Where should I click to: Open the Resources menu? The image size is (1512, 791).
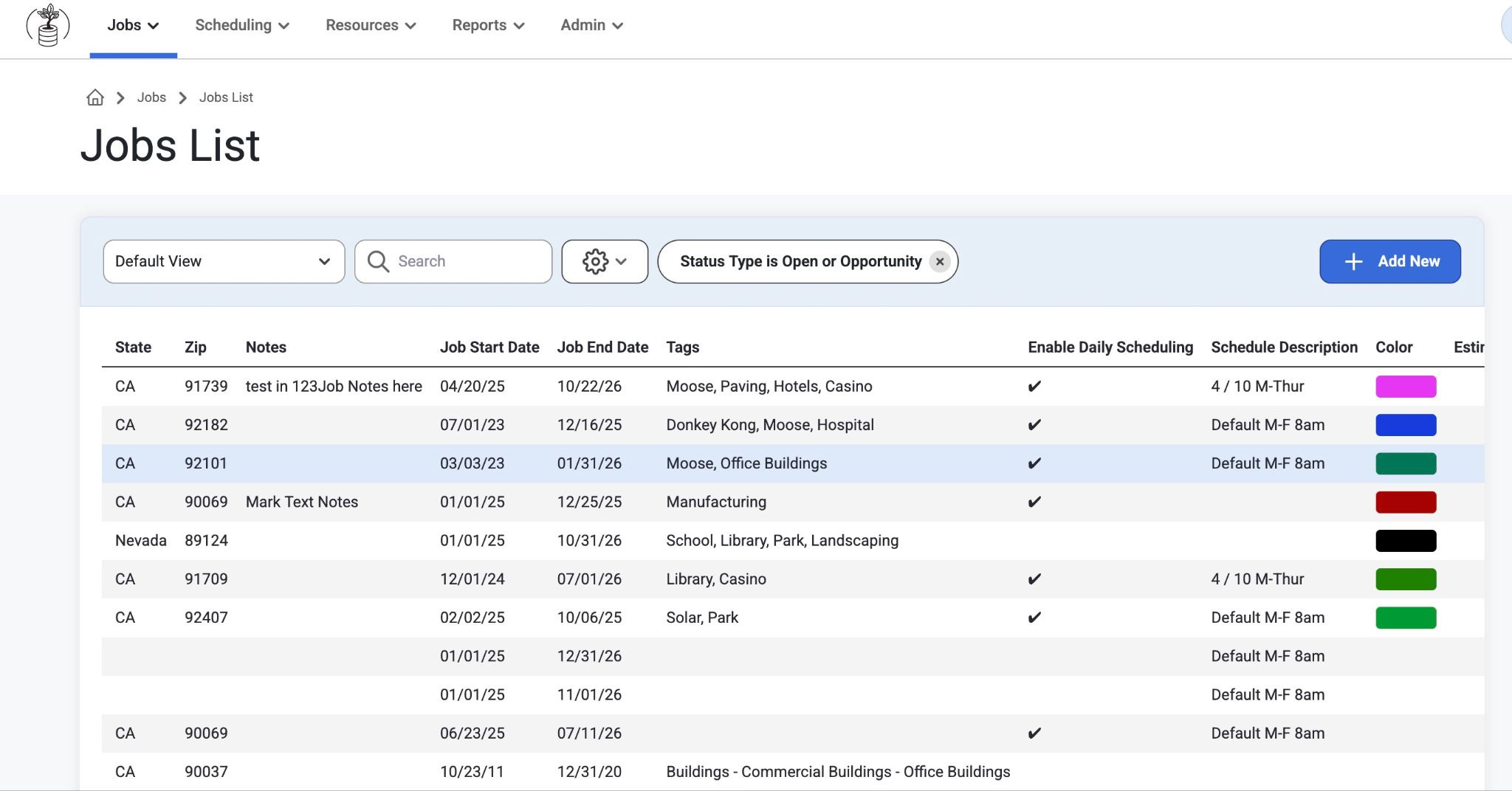tap(371, 25)
